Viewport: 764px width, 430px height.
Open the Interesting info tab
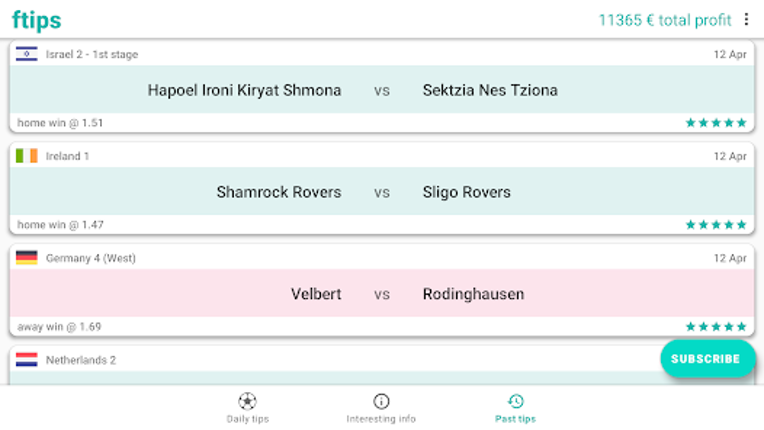click(381, 418)
